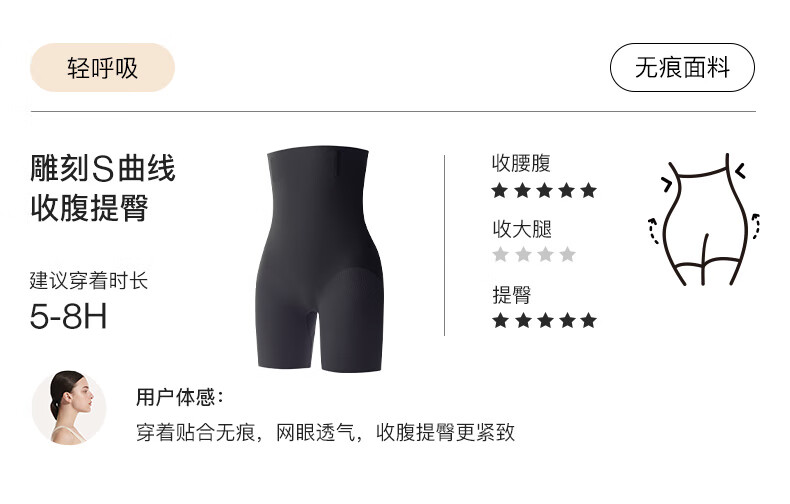Click the 雕刻S曲线 headline text
The width and height of the screenshot is (790, 504).
[103, 168]
